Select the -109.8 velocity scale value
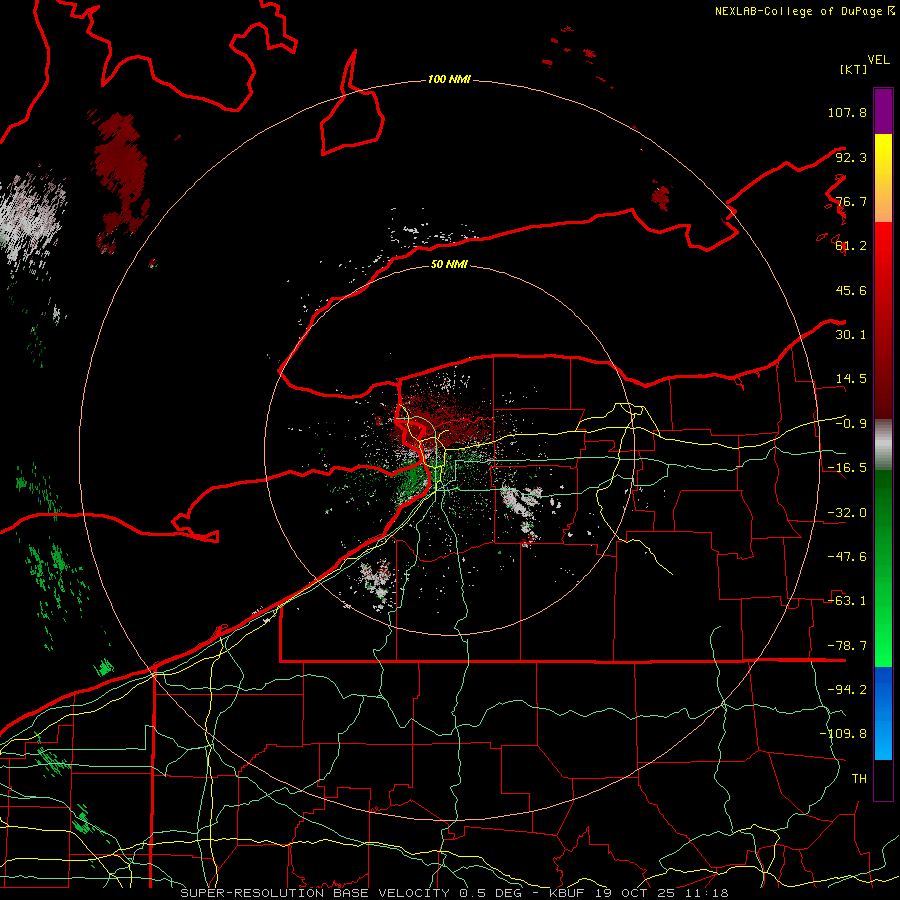 (843, 734)
